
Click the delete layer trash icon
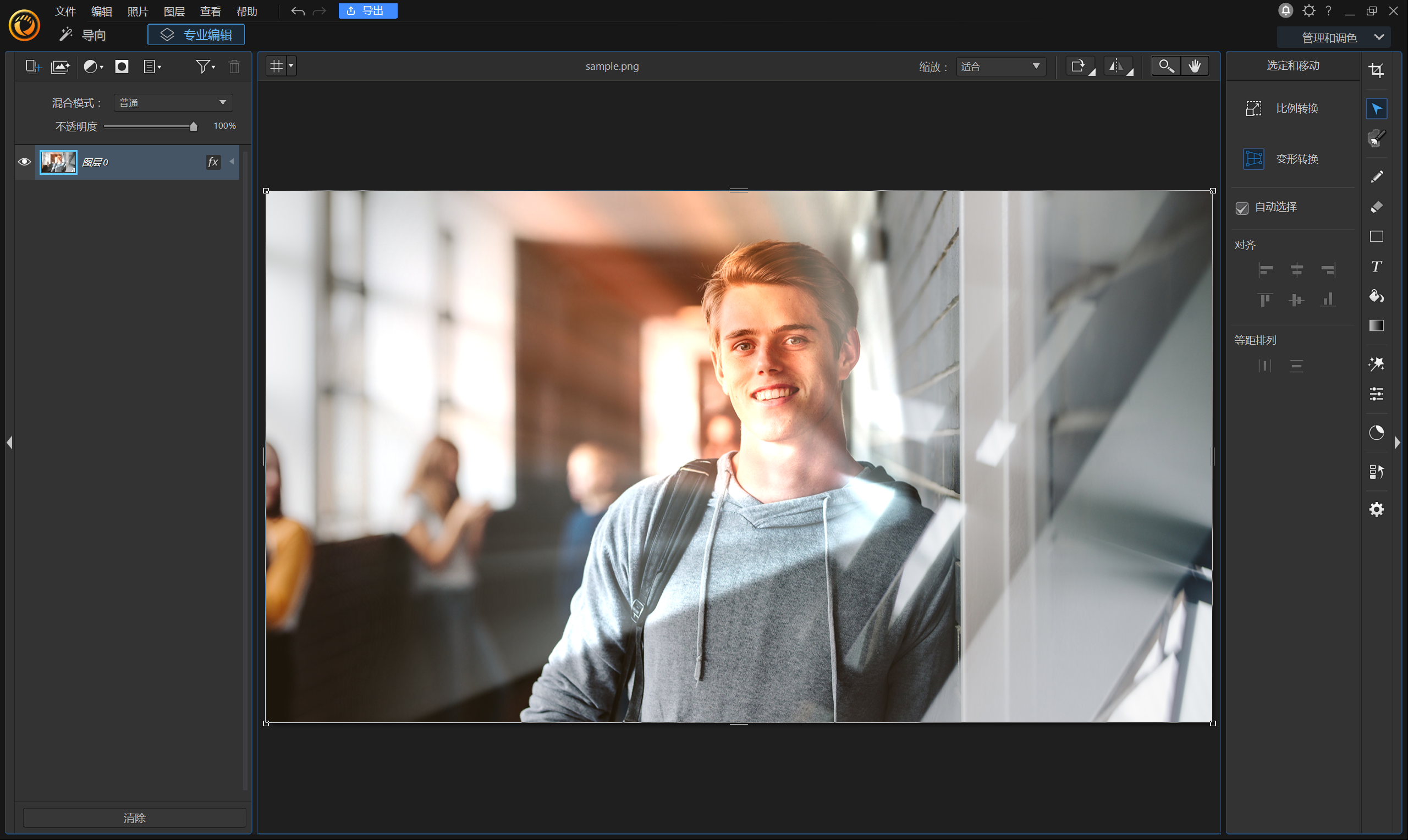tap(234, 67)
